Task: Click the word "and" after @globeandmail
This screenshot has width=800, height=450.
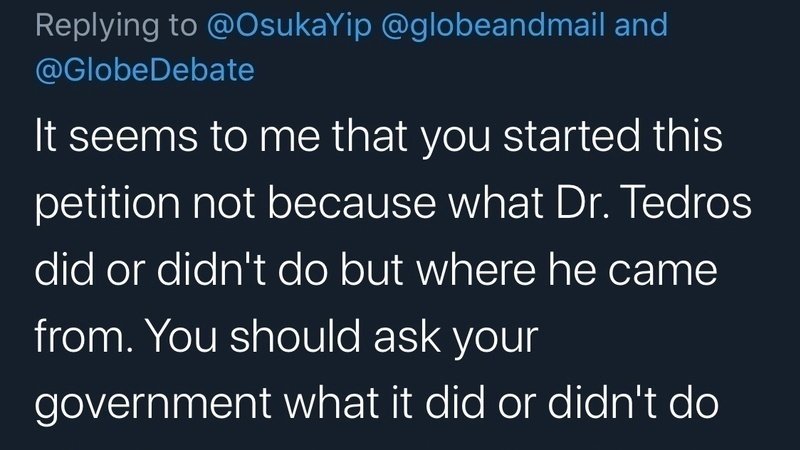Action: pyautogui.click(x=641, y=25)
